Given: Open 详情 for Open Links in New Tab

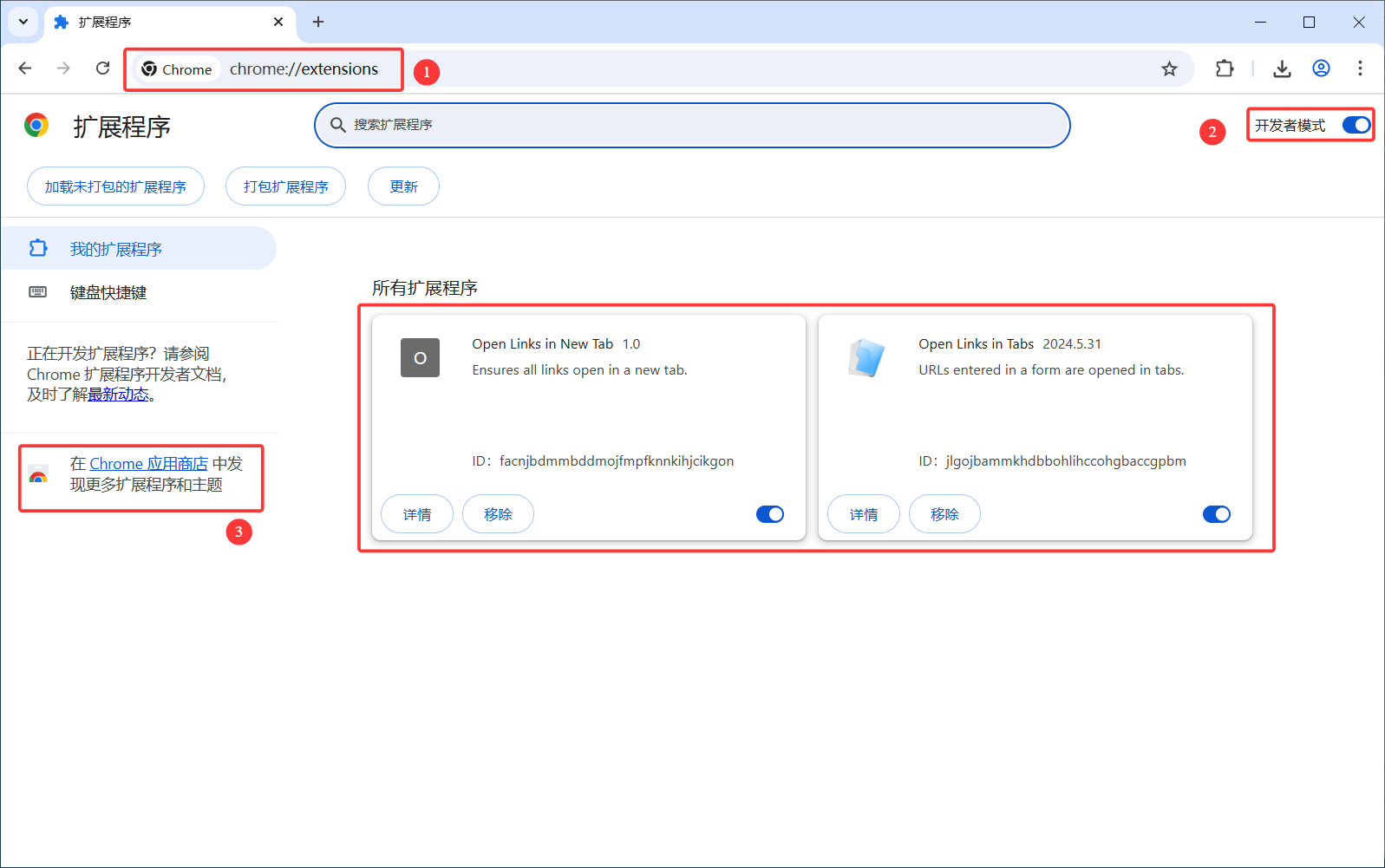Looking at the screenshot, I should coord(417,514).
